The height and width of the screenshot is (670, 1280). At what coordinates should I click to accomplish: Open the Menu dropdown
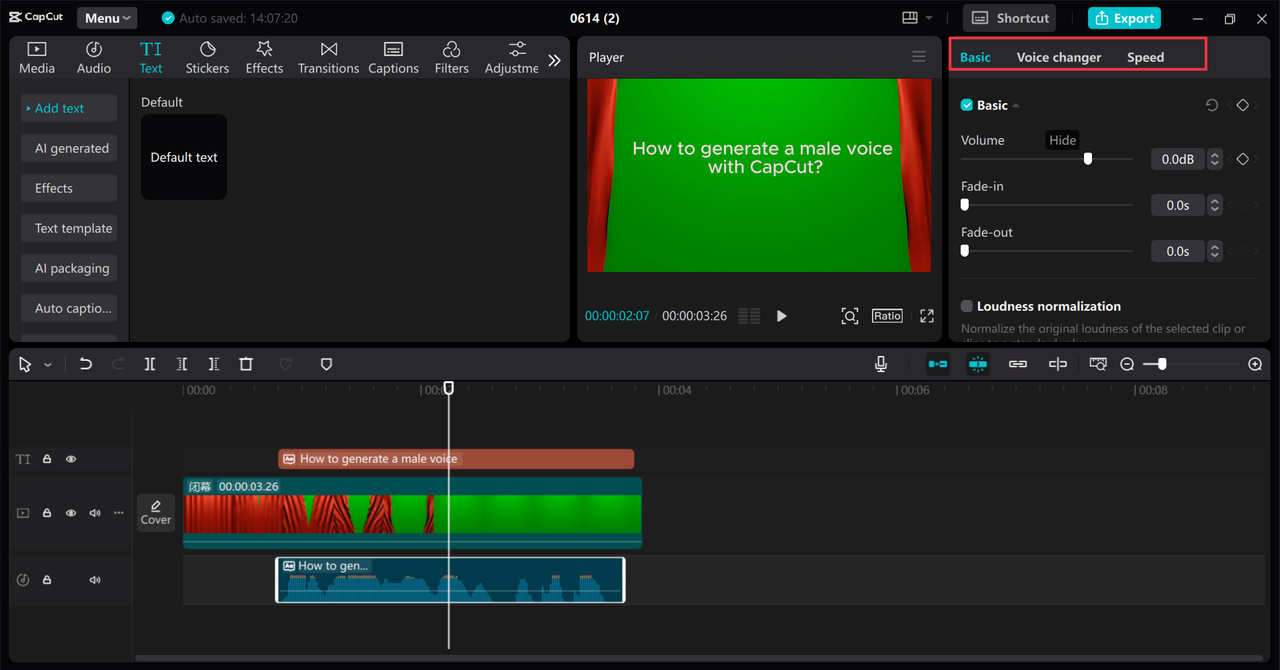click(x=107, y=18)
